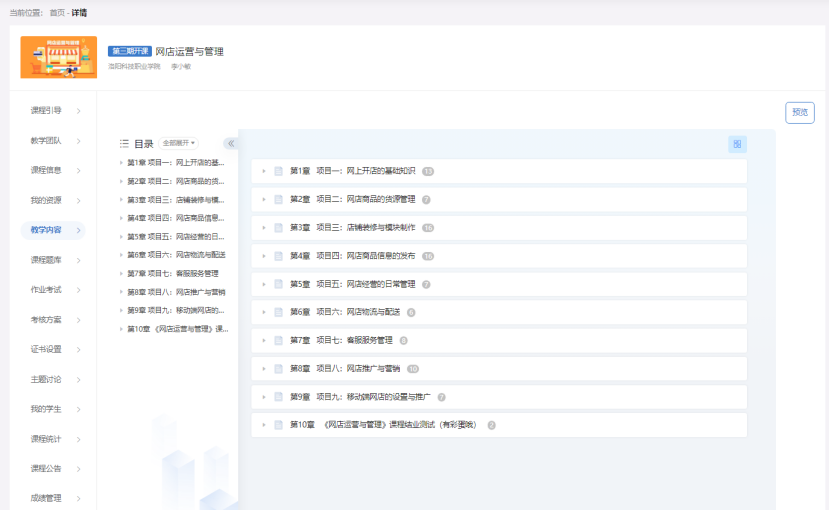Image resolution: width=830 pixels, height=511 pixels.
Task: Collapse the 目录 panel with double-chevron icon
Action: click(x=230, y=143)
